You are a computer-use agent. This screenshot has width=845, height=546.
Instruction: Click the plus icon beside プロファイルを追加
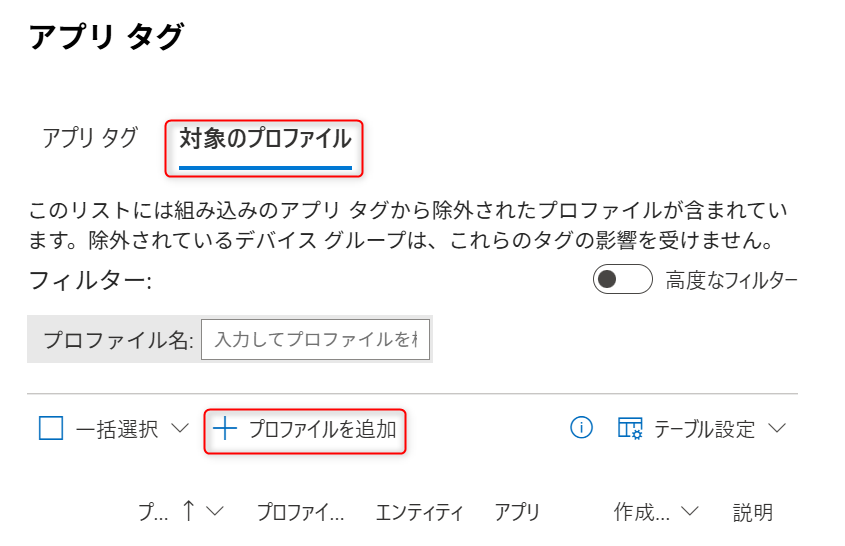click(225, 429)
